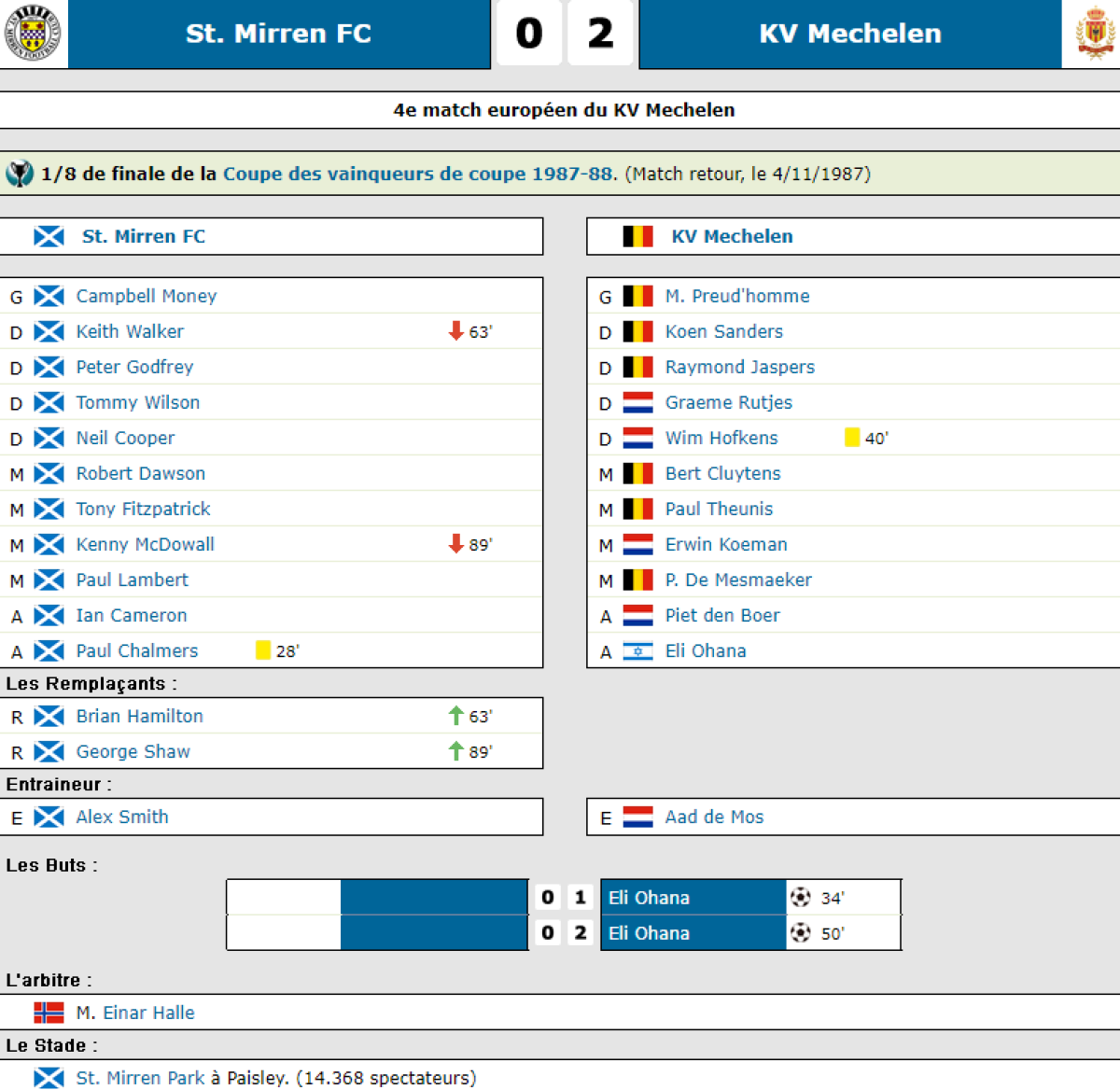Click Brian Hamilton's green substitution arrow
This screenshot has height=1090, width=1120.
tap(456, 716)
